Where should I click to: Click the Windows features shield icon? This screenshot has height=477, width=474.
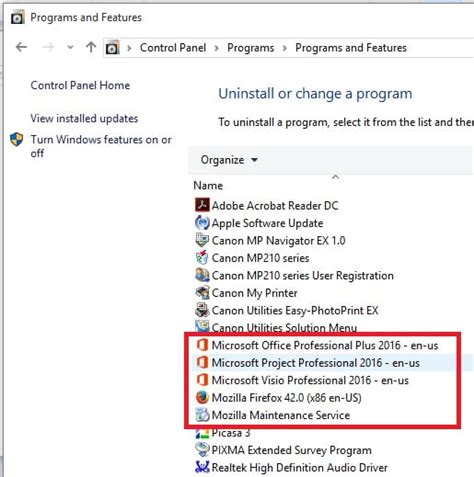click(x=16, y=139)
